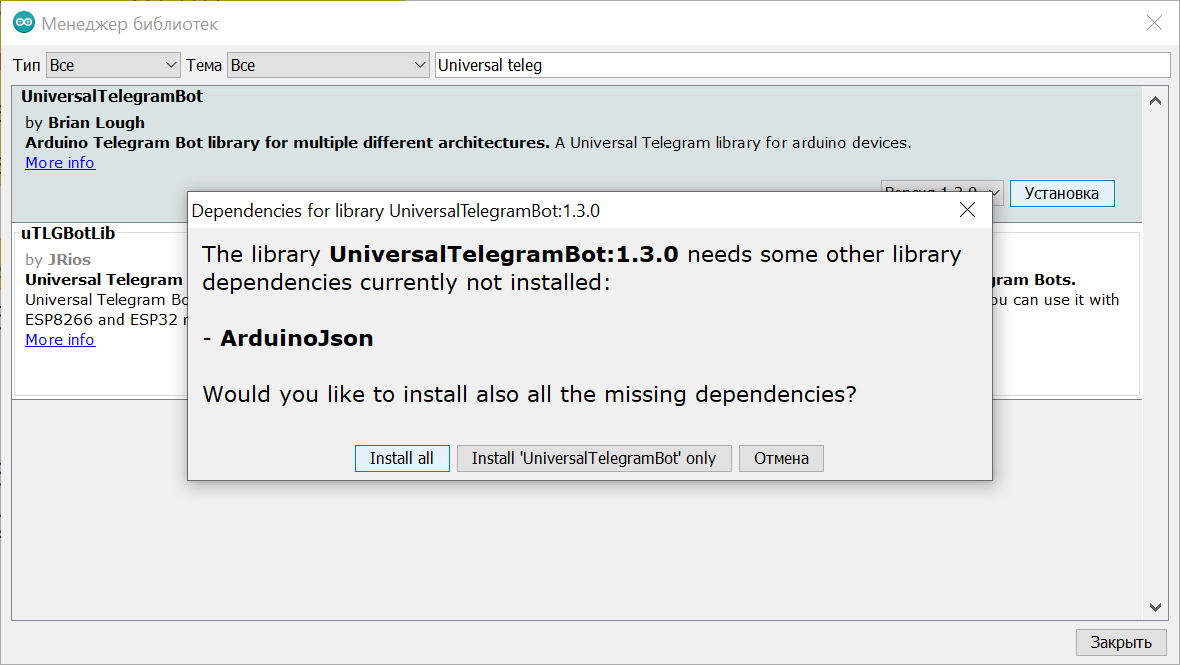Close the Менеджер библиотек window
The image size is (1180, 665).
tap(1154, 23)
